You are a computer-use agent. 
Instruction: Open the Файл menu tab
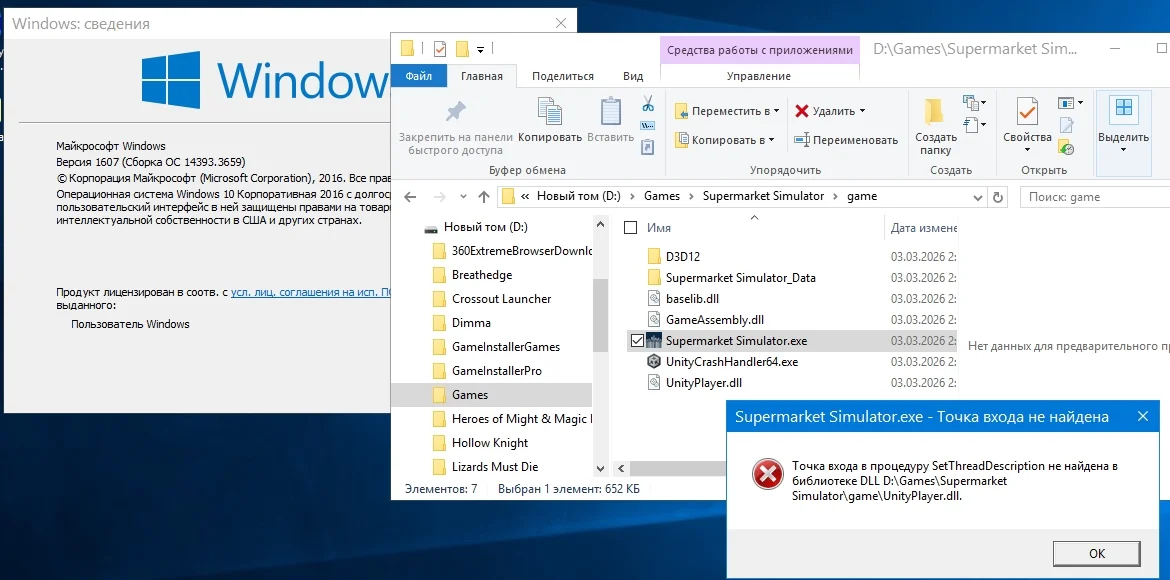point(419,76)
